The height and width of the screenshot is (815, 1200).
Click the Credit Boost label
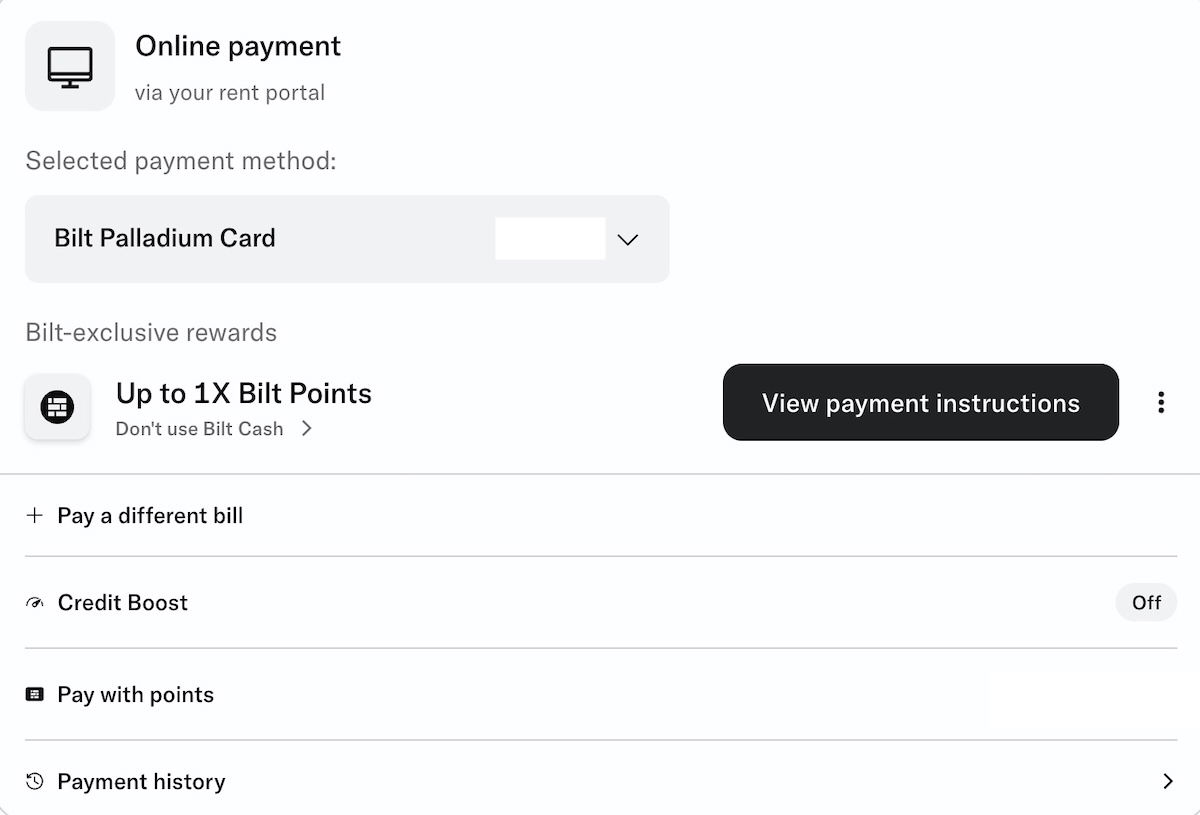(123, 603)
